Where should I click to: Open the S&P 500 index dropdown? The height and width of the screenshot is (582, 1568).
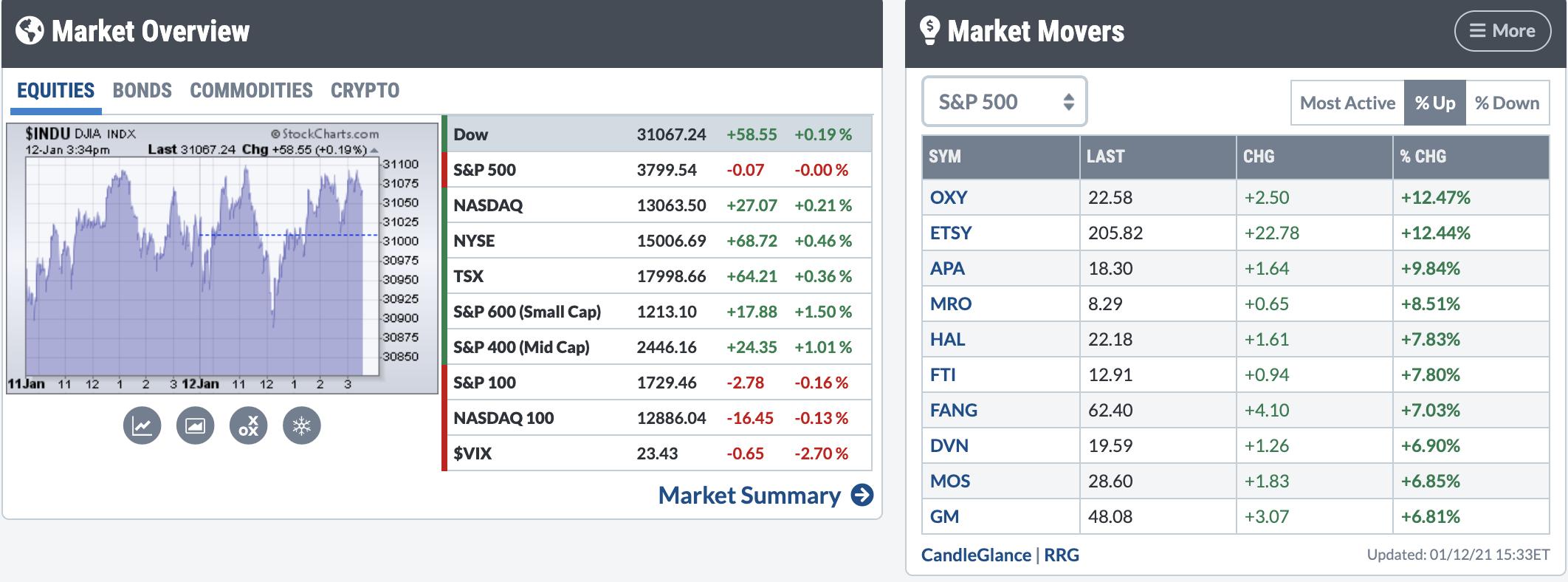pos(1004,102)
